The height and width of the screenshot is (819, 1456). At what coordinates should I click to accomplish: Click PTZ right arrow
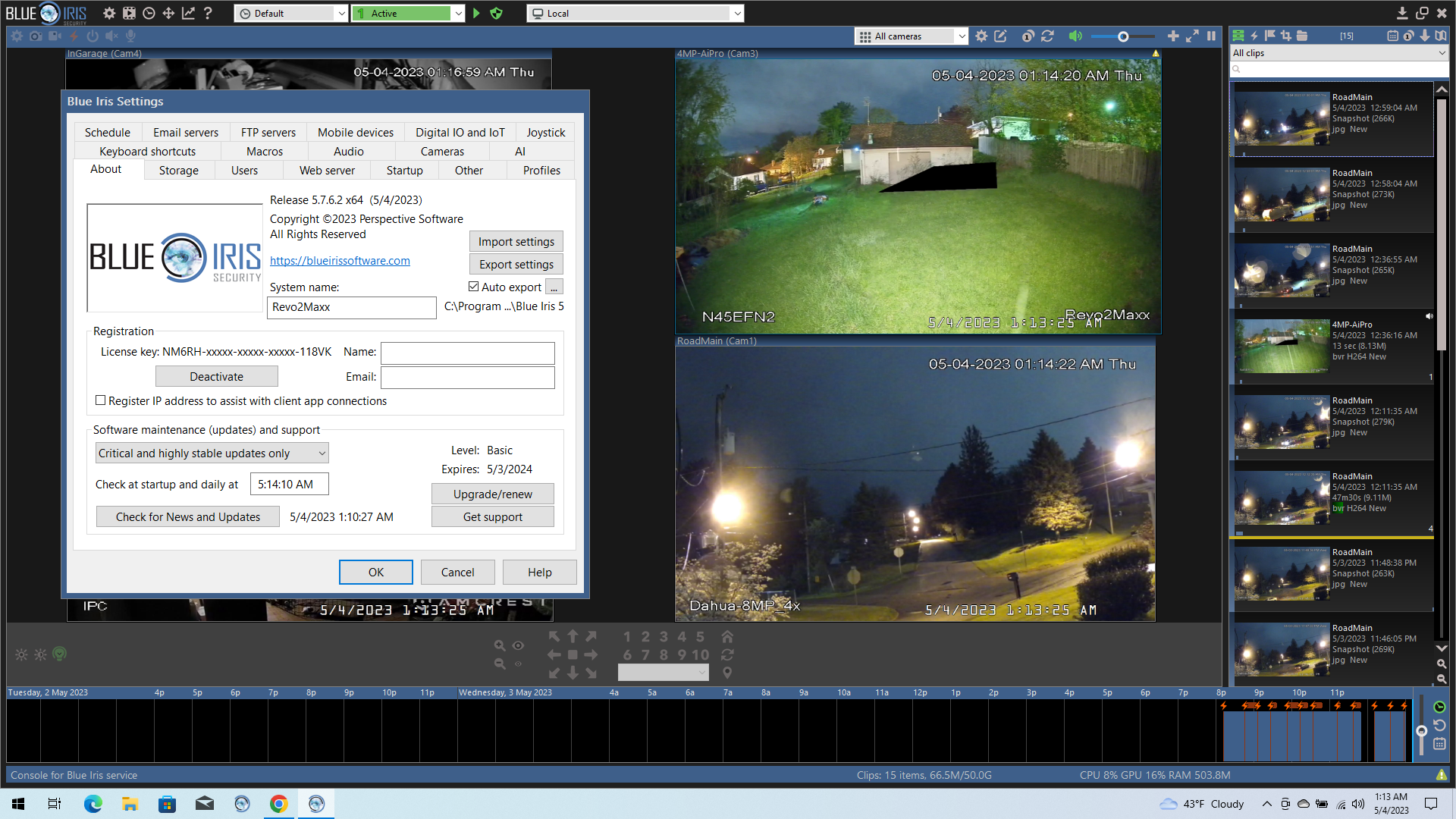(x=591, y=654)
